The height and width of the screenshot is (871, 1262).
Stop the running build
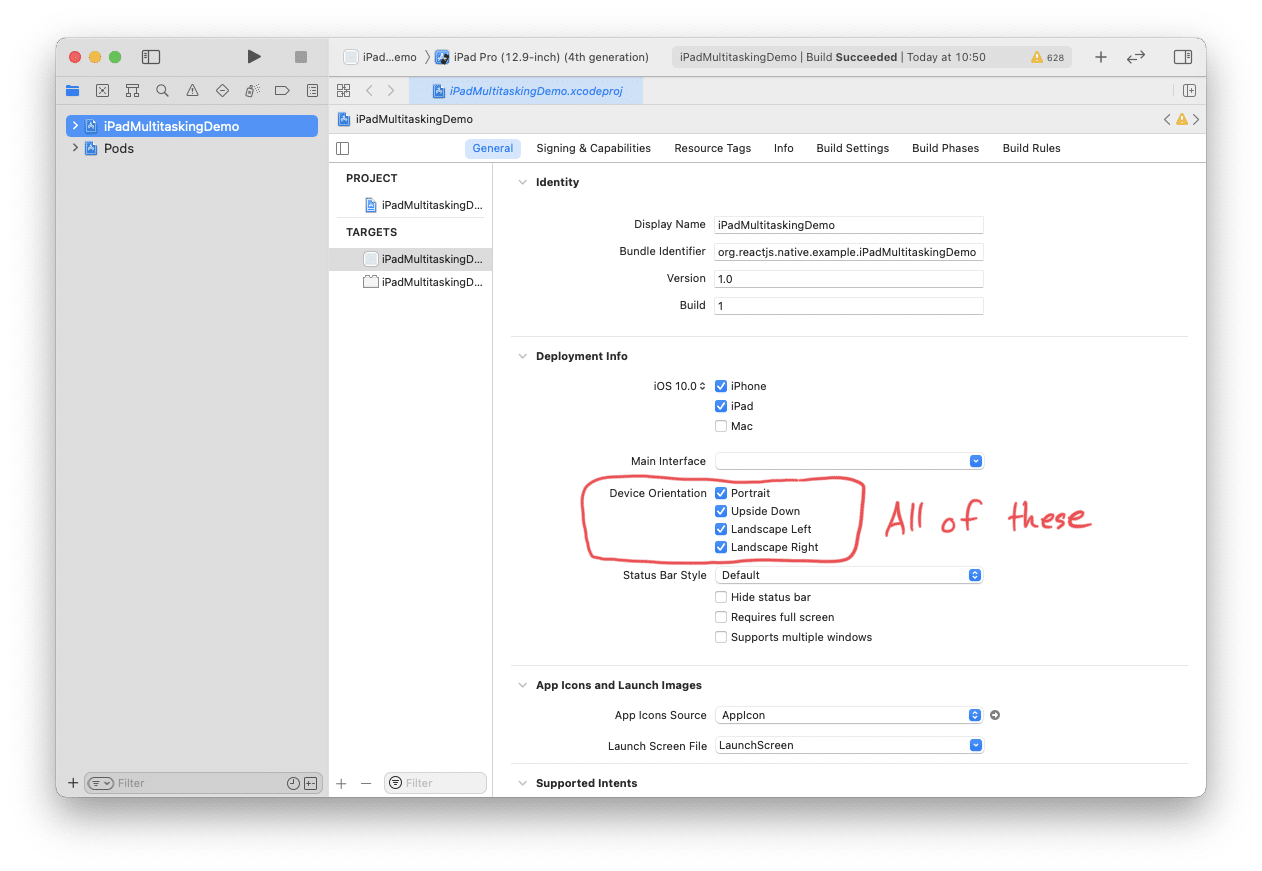(301, 57)
